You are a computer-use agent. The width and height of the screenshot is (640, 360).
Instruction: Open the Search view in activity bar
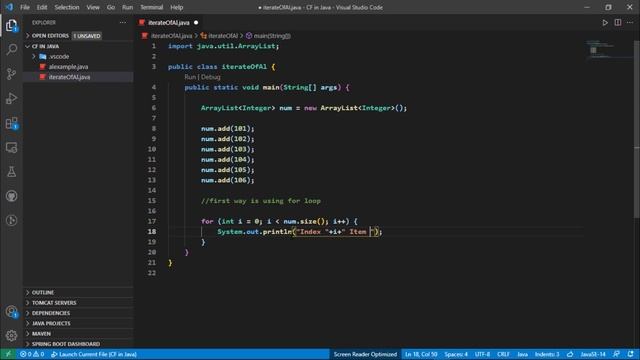11,50
